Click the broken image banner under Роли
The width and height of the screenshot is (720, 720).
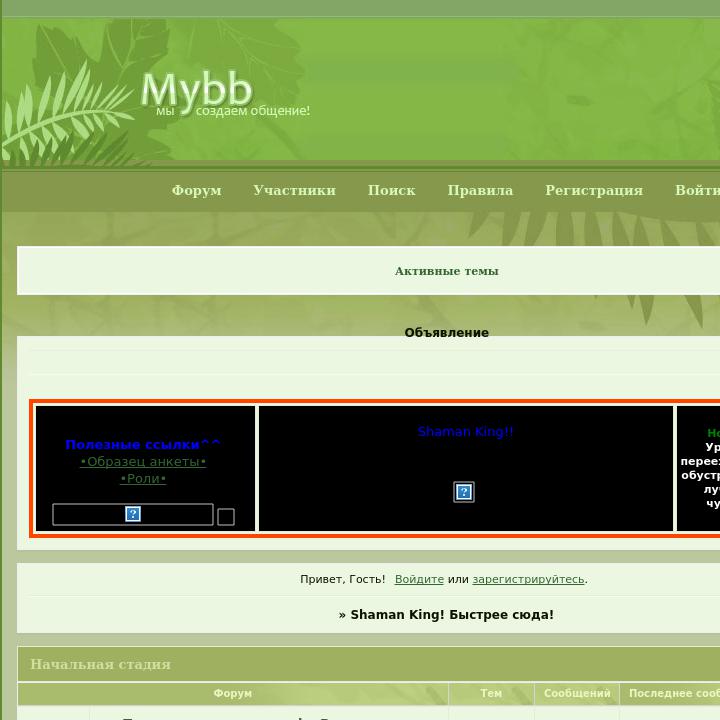point(133,514)
